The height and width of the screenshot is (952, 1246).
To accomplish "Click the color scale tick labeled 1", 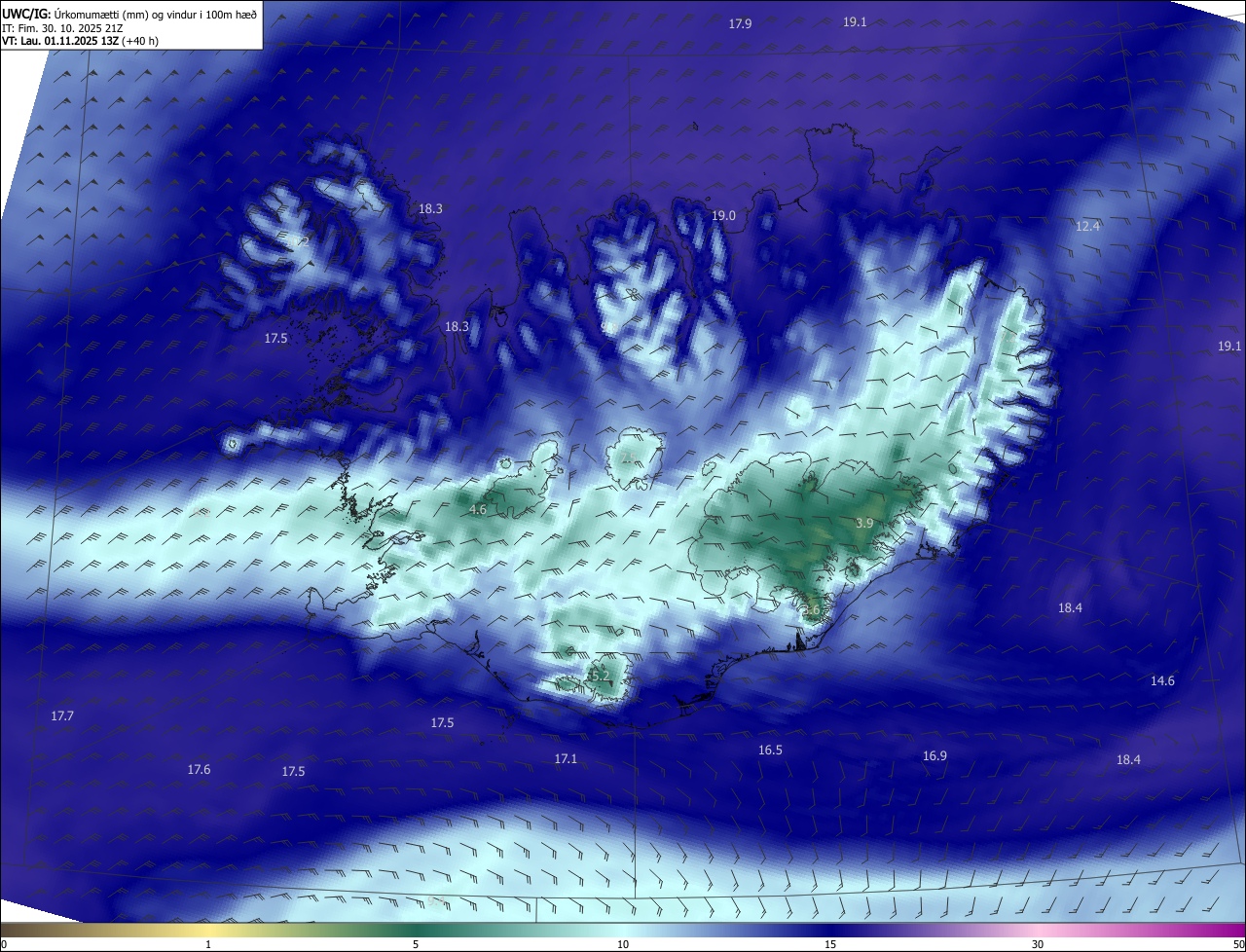I will click(208, 945).
